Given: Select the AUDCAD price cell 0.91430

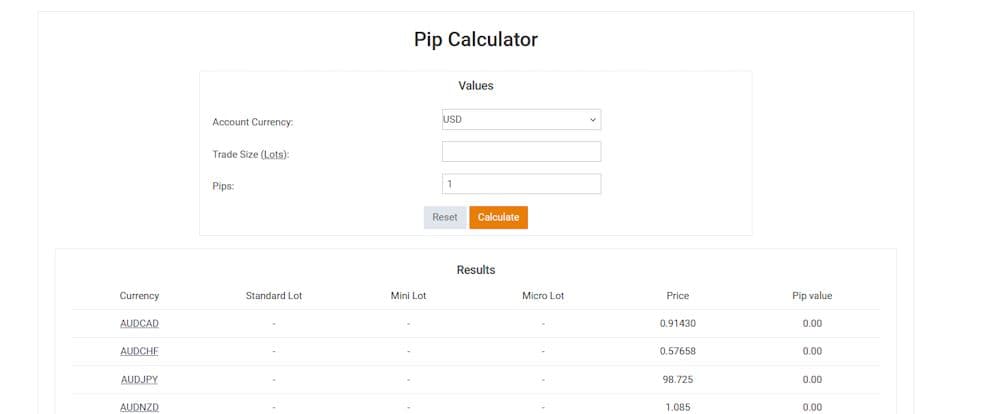Looking at the screenshot, I should click(677, 323).
